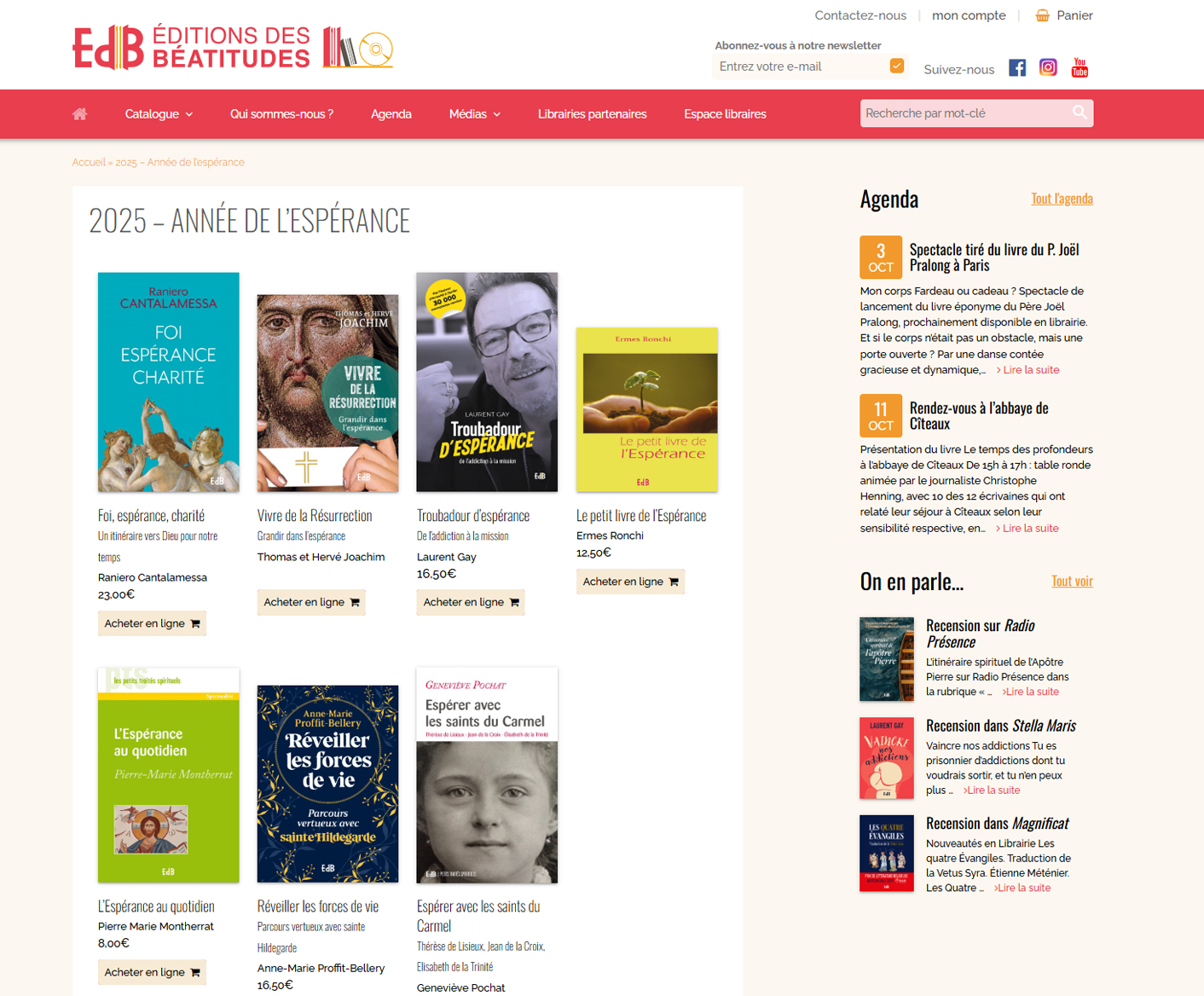Submit newsletter with orange check button
Screen dimensions: 1204x996
(x=897, y=66)
